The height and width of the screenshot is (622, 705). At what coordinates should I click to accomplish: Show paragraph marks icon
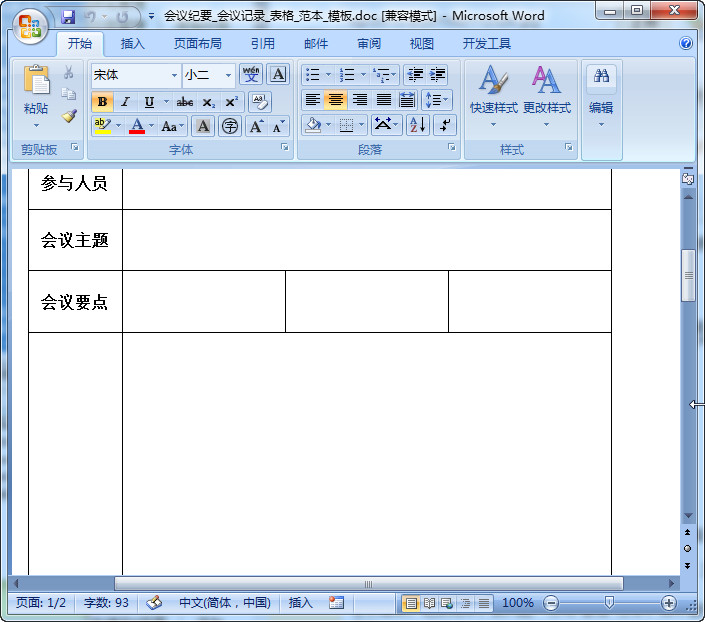445,125
